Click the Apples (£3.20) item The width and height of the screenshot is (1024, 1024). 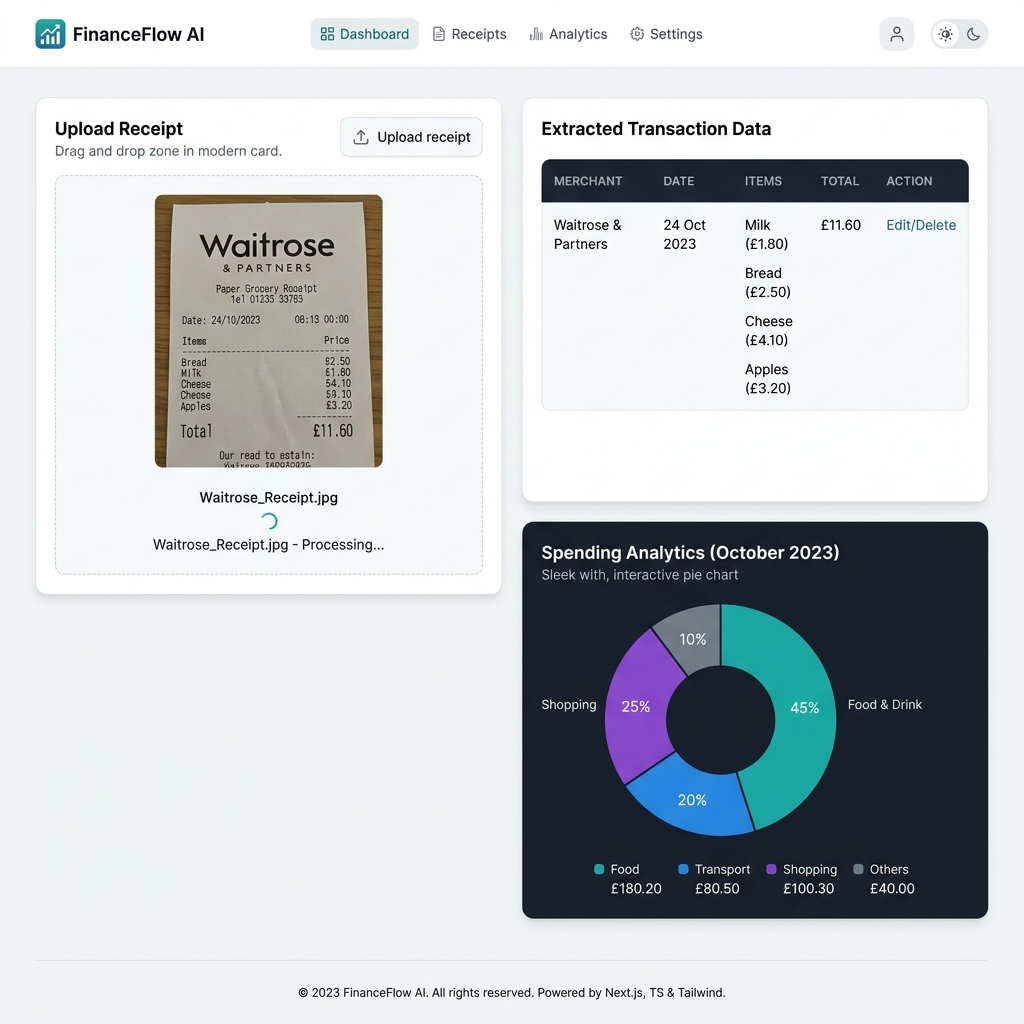(x=768, y=379)
